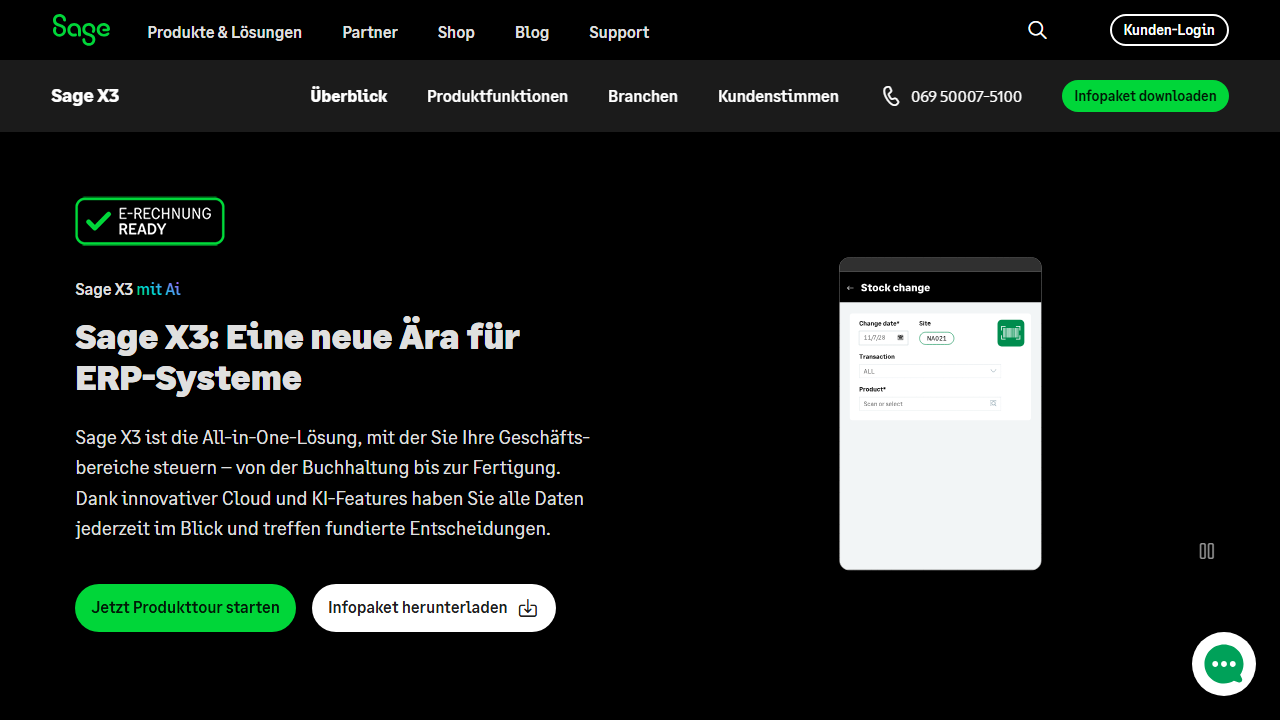Call the number 069 50007-5100
The width and height of the screenshot is (1280, 720).
pos(966,97)
